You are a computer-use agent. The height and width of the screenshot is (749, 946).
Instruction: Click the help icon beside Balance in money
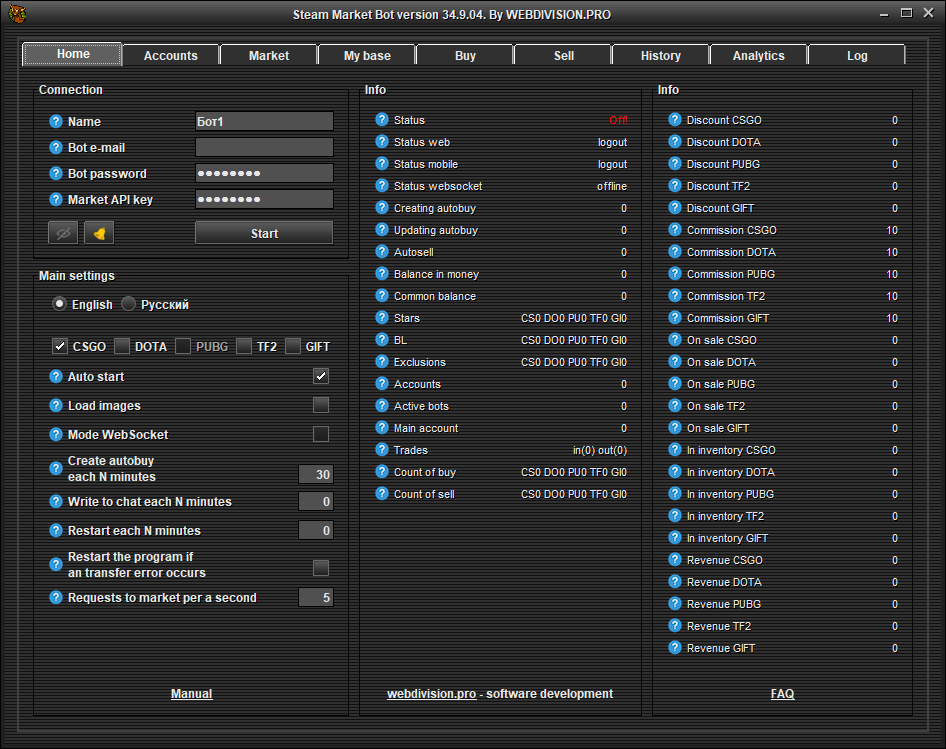tap(382, 274)
